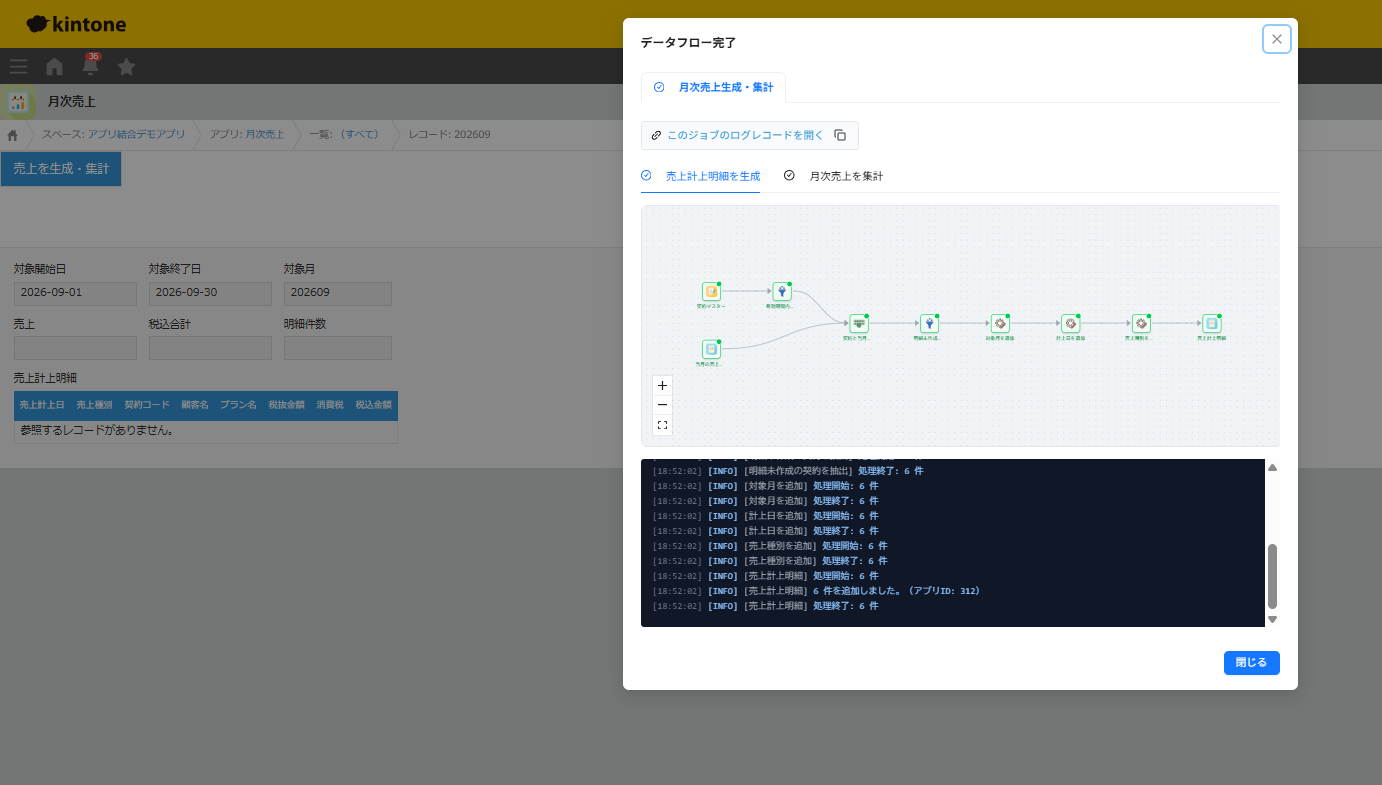Image resolution: width=1382 pixels, height=785 pixels.
Task: Select the 対象月を追加 node
Action: [x=999, y=324]
